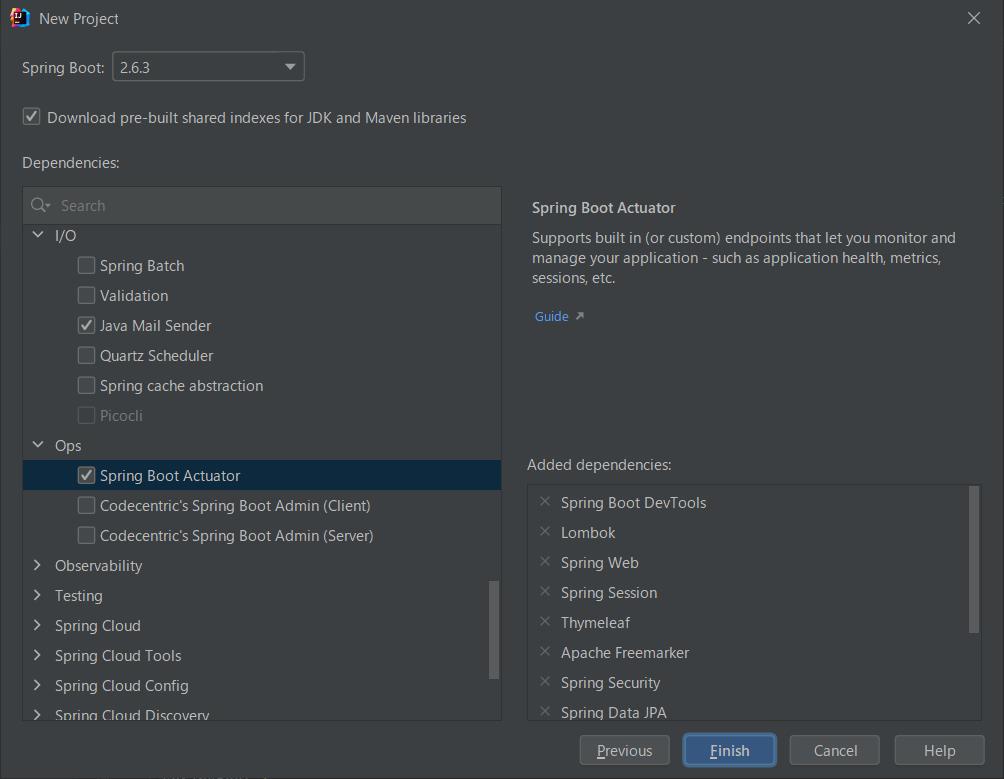1004x779 pixels.
Task: Uncheck Spring Boot Actuator dependency
Action: point(86,475)
